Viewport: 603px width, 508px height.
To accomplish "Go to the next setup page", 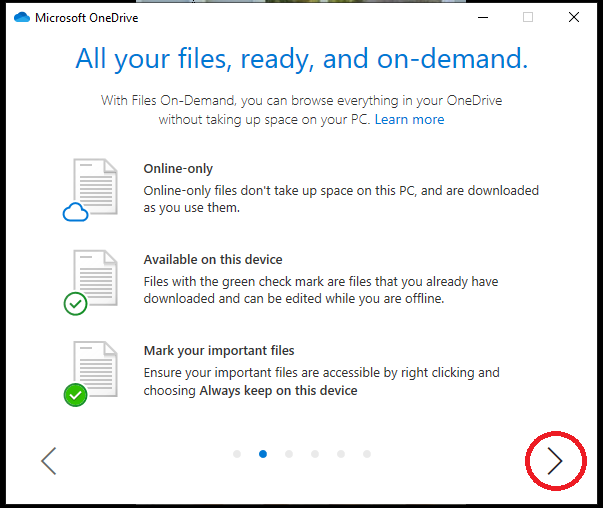I will pos(555,461).
